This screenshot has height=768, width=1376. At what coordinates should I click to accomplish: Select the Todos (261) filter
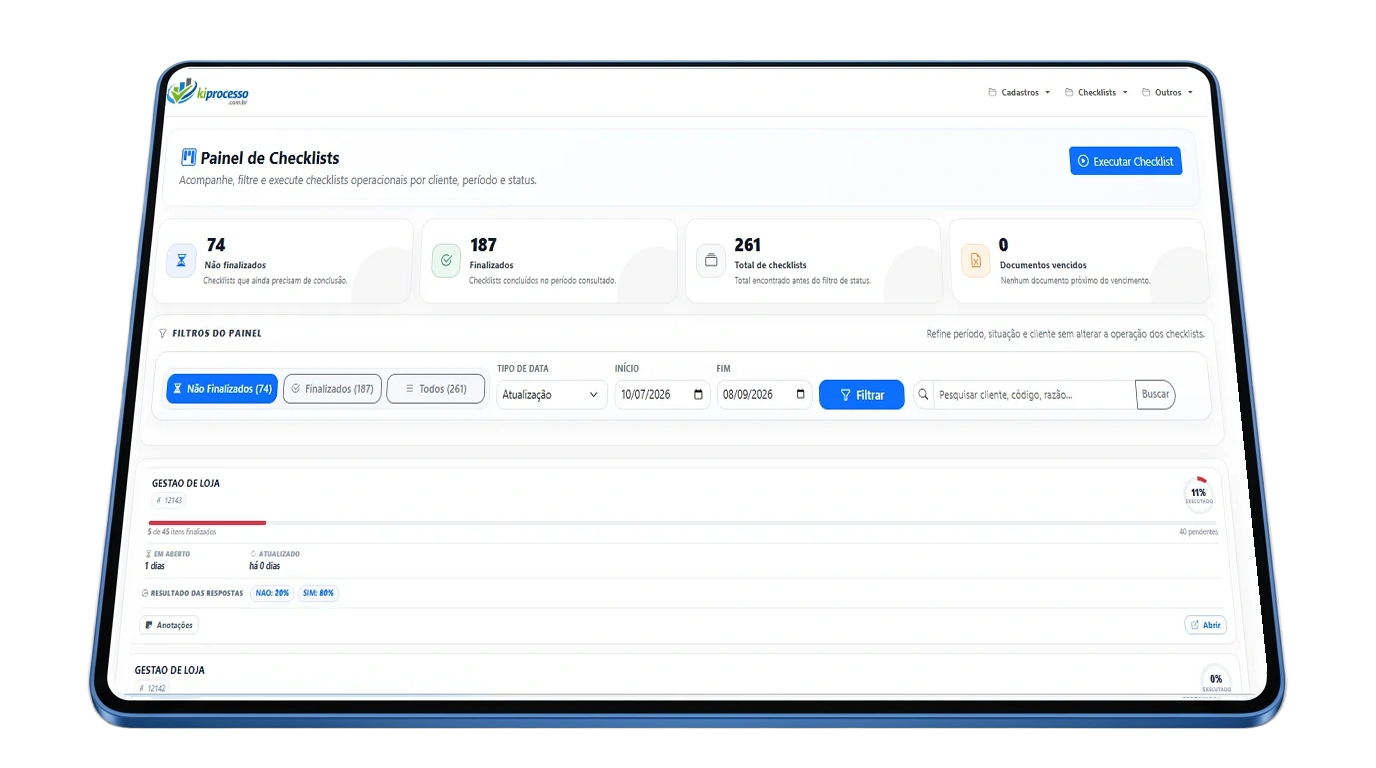435,388
